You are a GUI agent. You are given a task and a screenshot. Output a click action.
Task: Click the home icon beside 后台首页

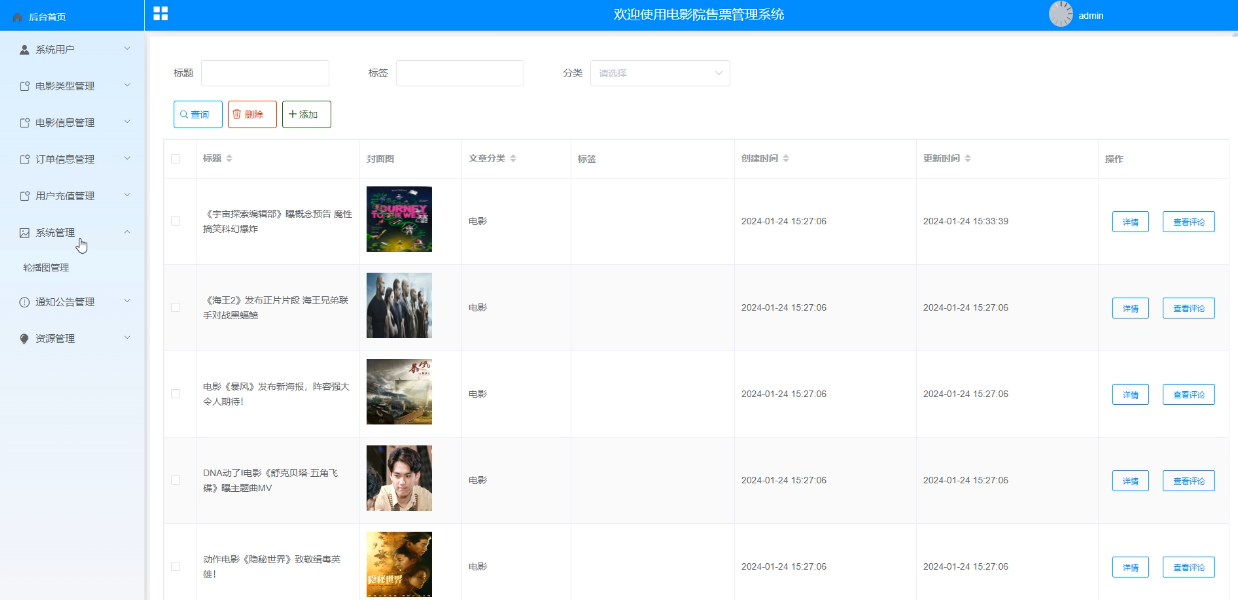pyautogui.click(x=18, y=16)
